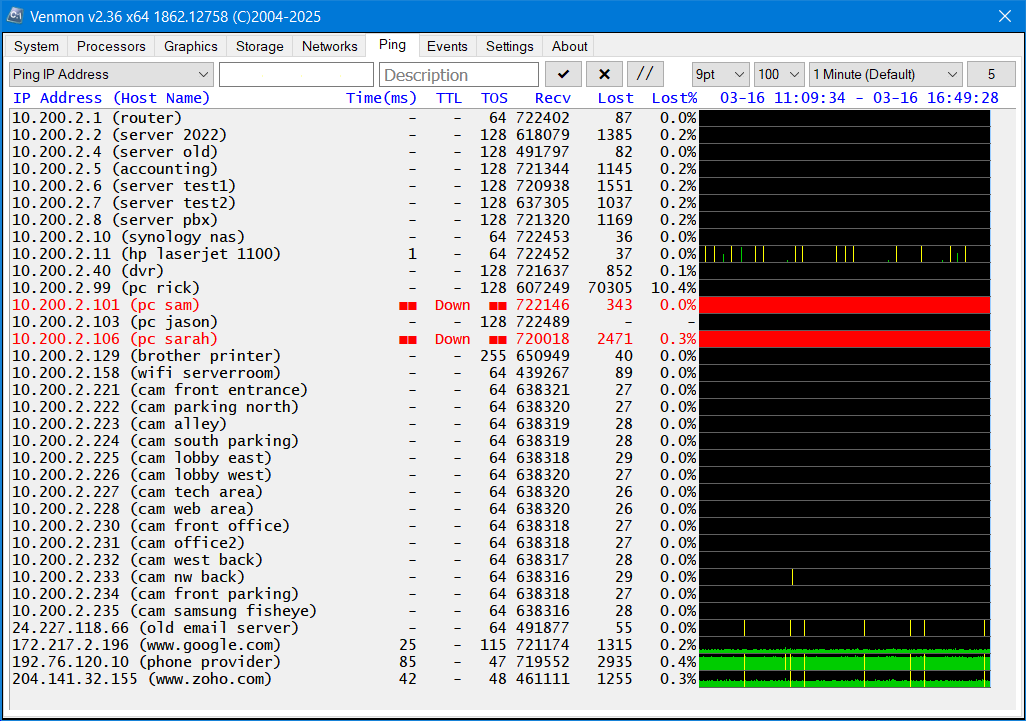Click the Recv column header
Image resolution: width=1026 pixels, height=721 pixels.
(x=552, y=98)
